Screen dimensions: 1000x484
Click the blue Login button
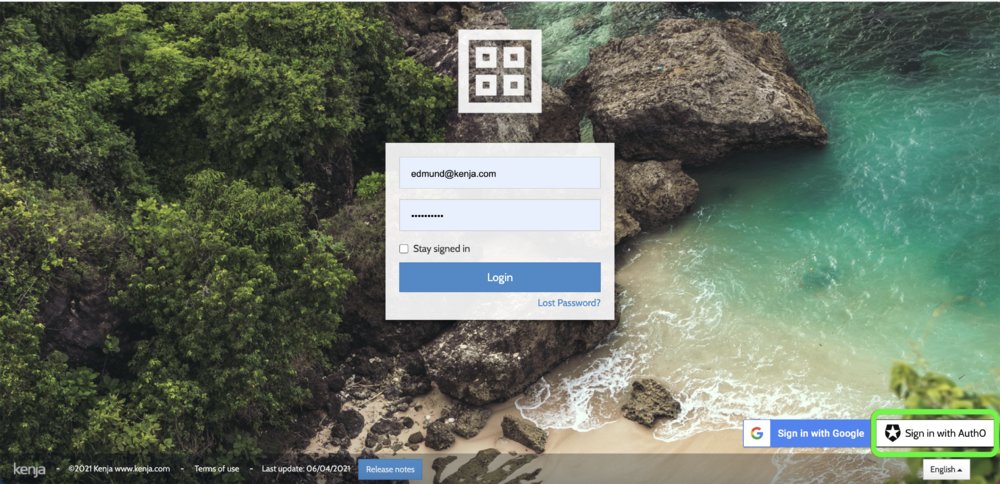coord(499,277)
